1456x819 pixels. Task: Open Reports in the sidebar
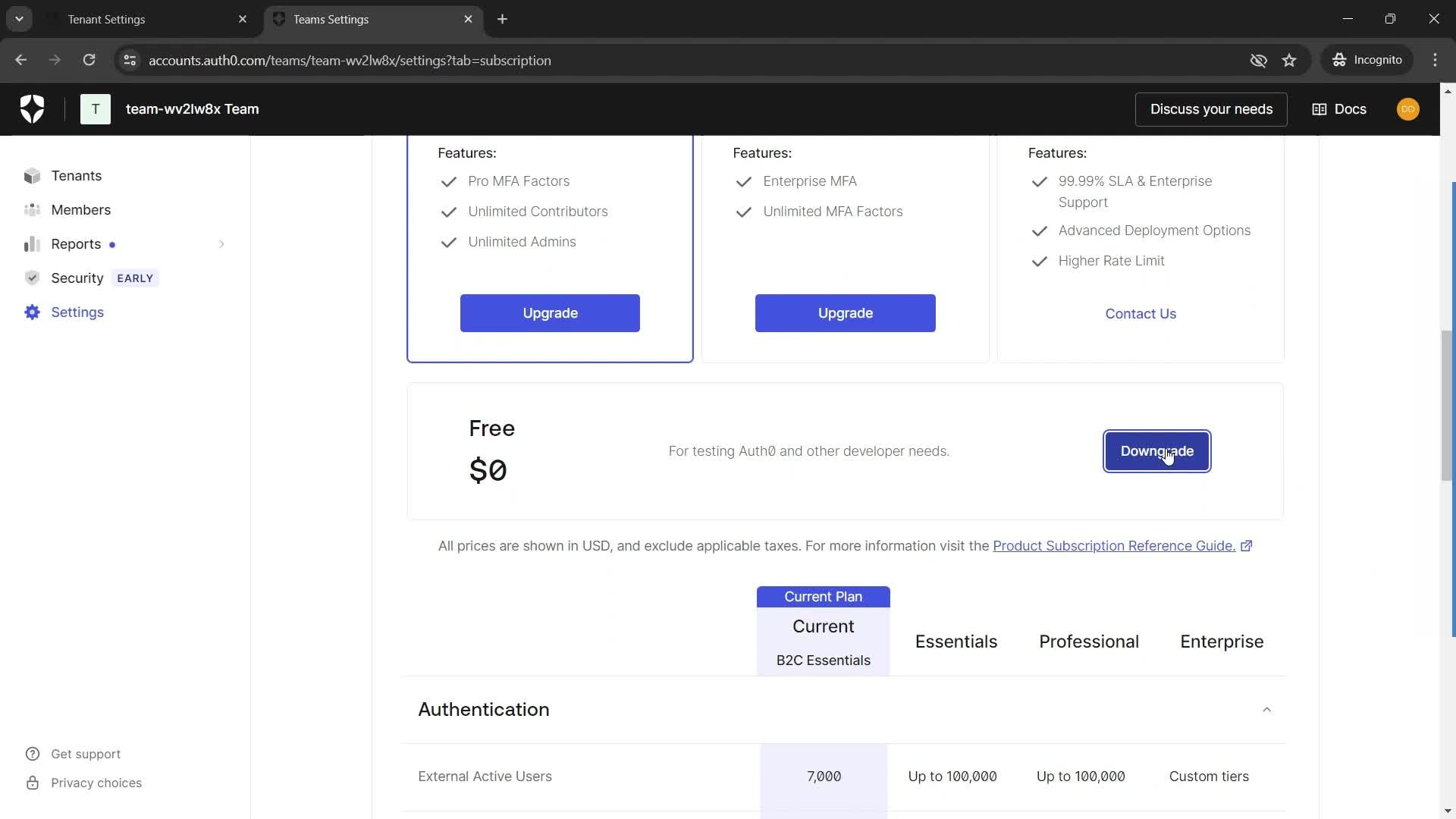coord(76,244)
